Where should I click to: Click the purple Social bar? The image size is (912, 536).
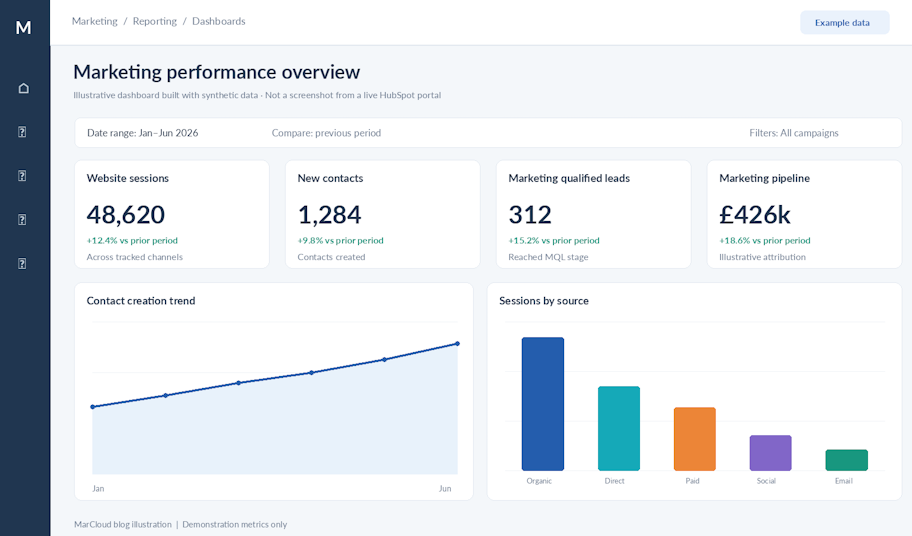(770, 453)
